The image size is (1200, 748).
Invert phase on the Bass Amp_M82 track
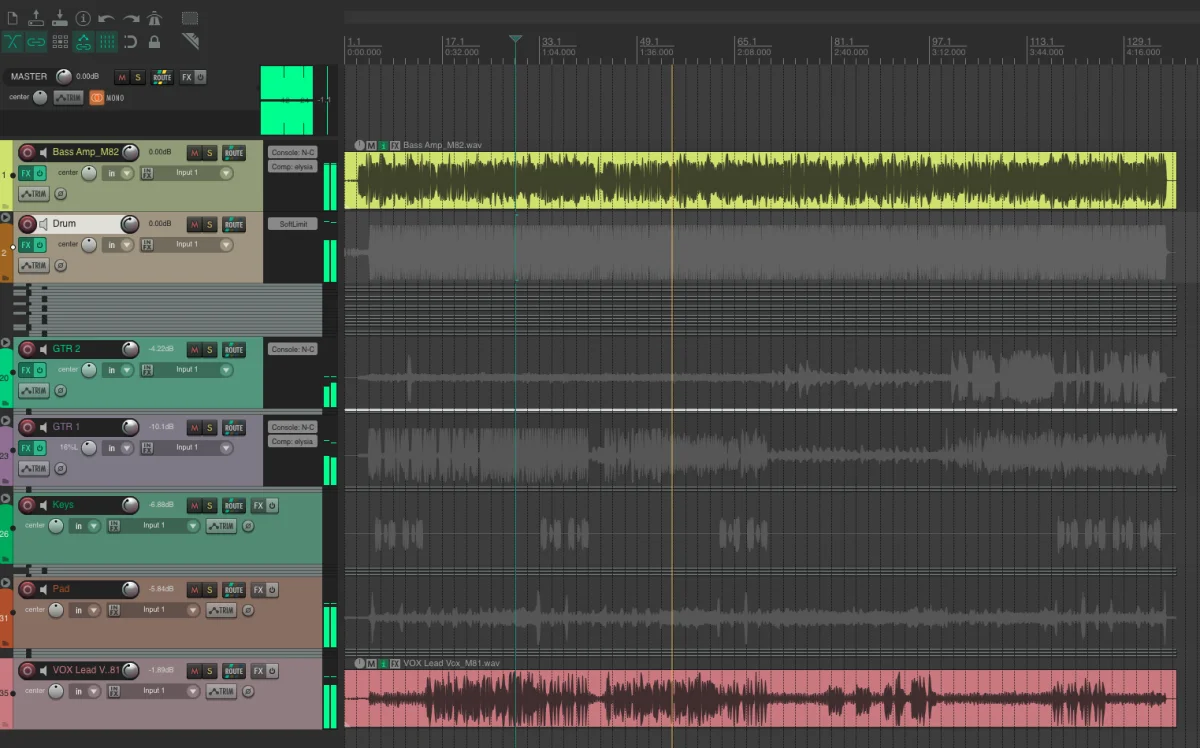61,194
